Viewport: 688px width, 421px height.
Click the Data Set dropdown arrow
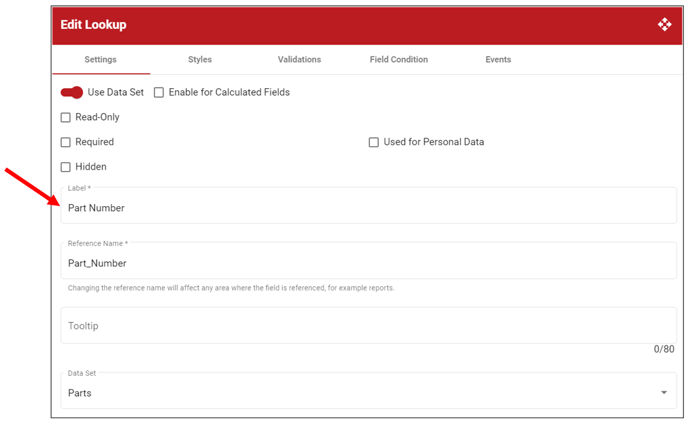[664, 392]
